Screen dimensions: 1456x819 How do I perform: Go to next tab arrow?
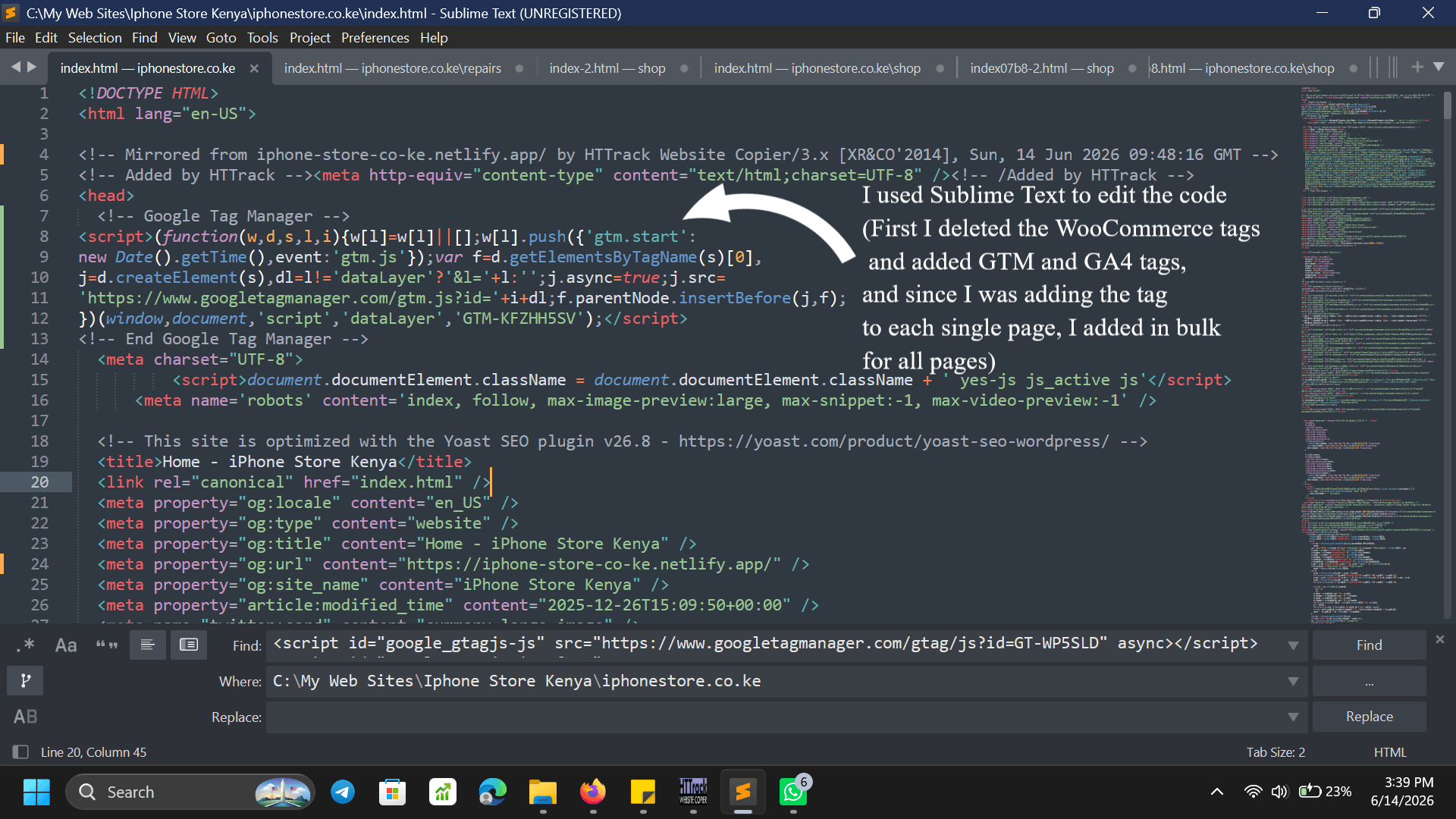click(32, 67)
